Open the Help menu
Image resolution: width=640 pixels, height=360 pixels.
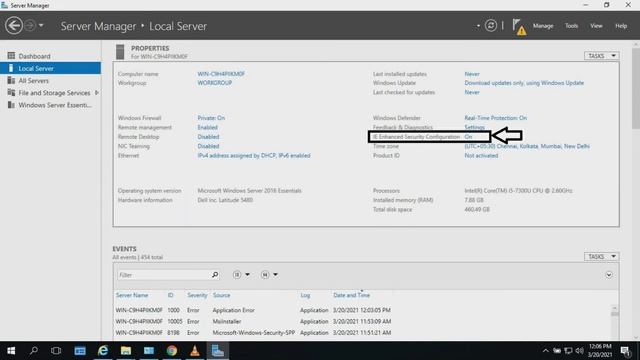621,26
